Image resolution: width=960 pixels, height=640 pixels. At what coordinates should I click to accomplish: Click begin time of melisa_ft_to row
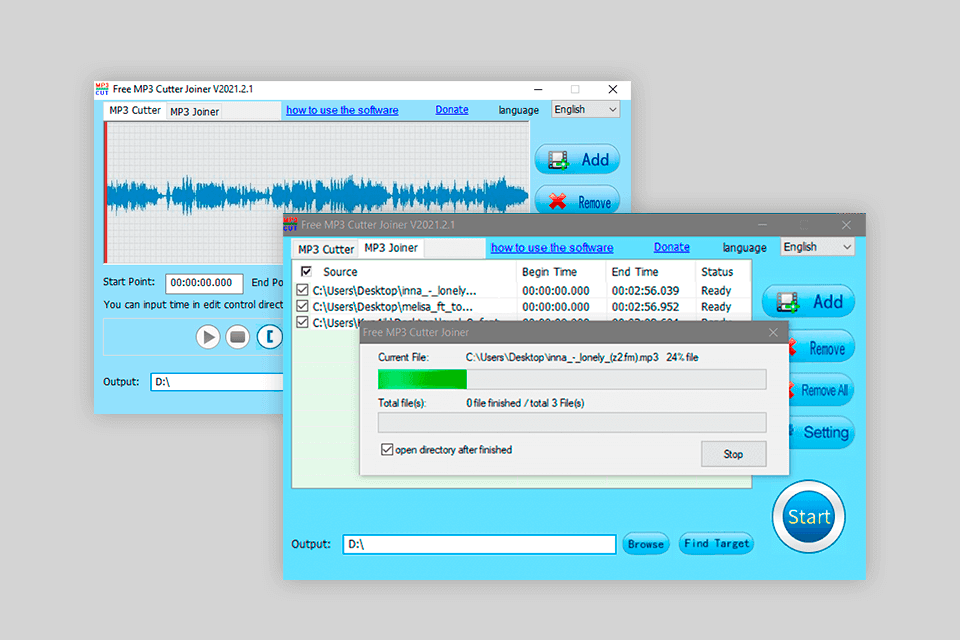(556, 306)
